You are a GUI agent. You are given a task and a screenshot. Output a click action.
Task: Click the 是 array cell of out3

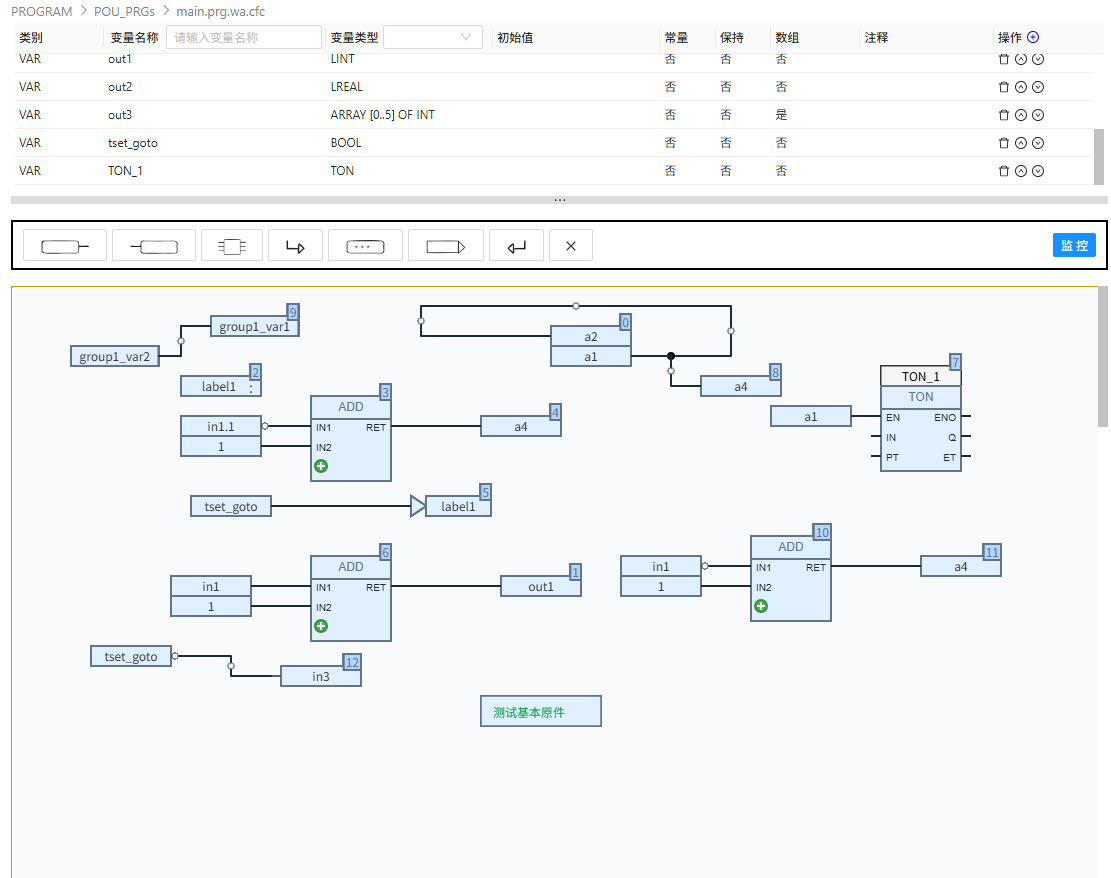pyautogui.click(x=781, y=115)
